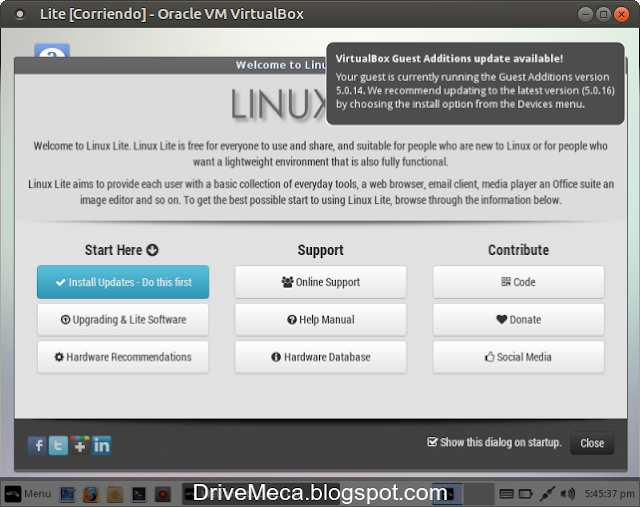Open Social Media button

[x=518, y=357]
